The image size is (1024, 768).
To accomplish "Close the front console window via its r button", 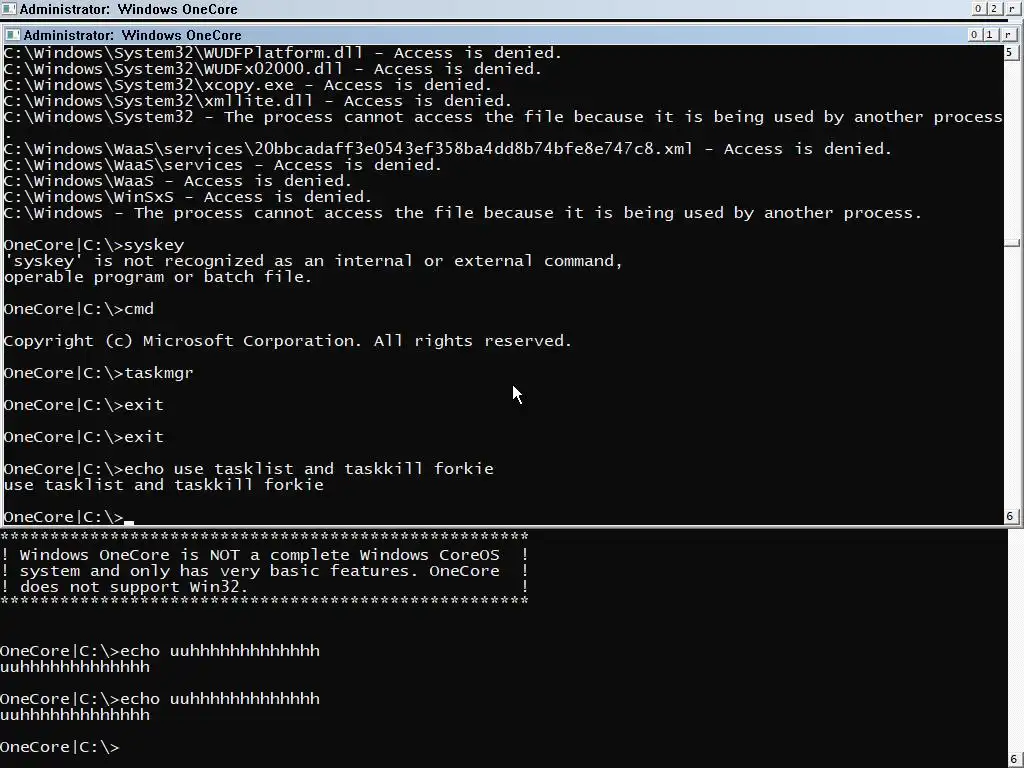I will coord(1008,35).
